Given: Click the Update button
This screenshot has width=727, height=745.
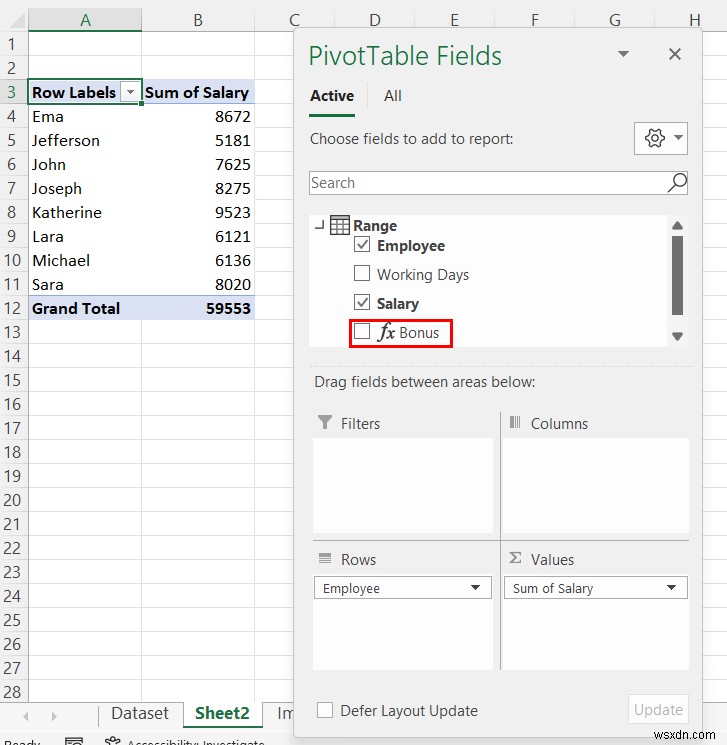Looking at the screenshot, I should [x=658, y=709].
